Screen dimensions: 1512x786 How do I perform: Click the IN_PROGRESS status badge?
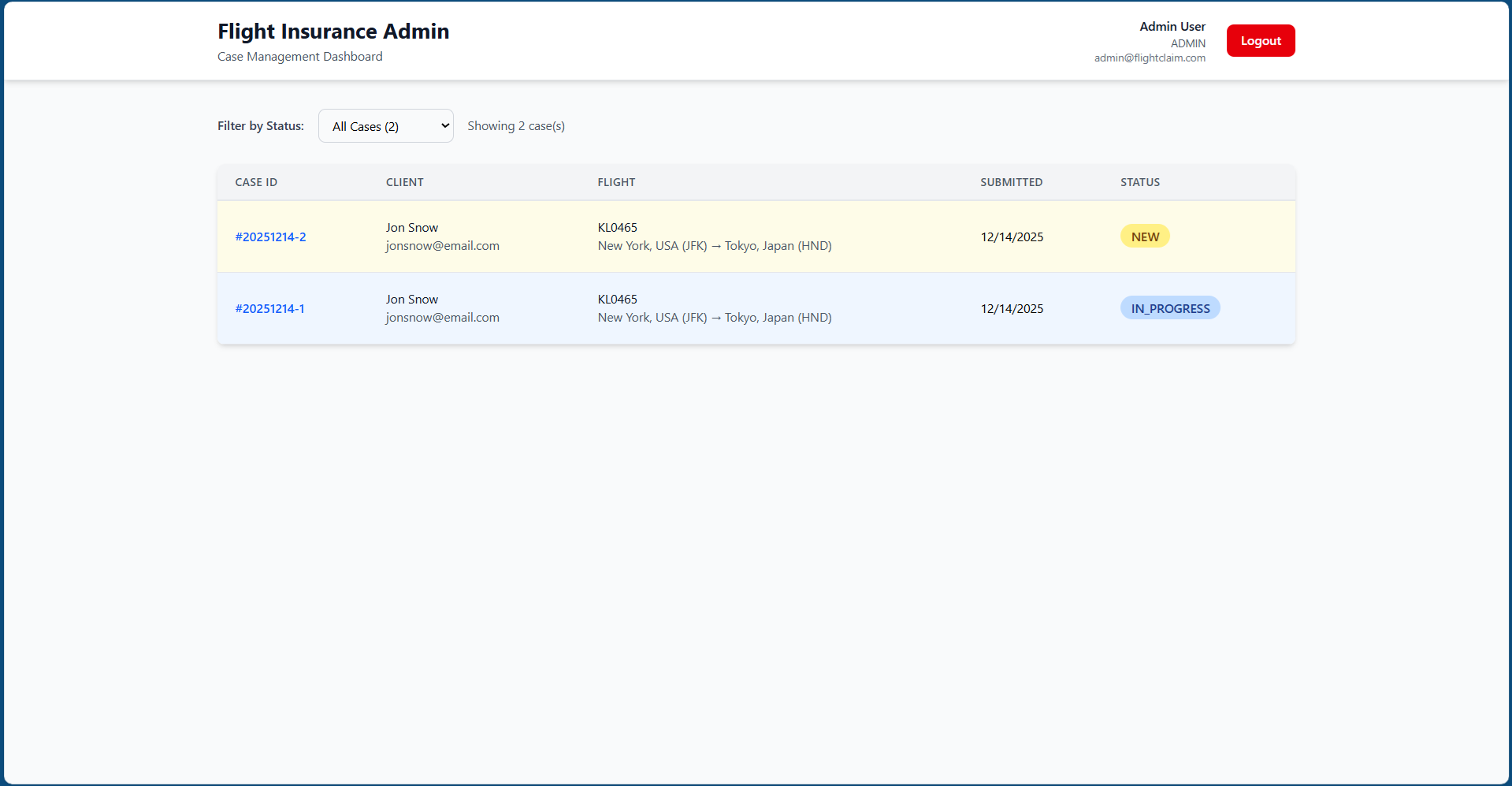(x=1169, y=307)
